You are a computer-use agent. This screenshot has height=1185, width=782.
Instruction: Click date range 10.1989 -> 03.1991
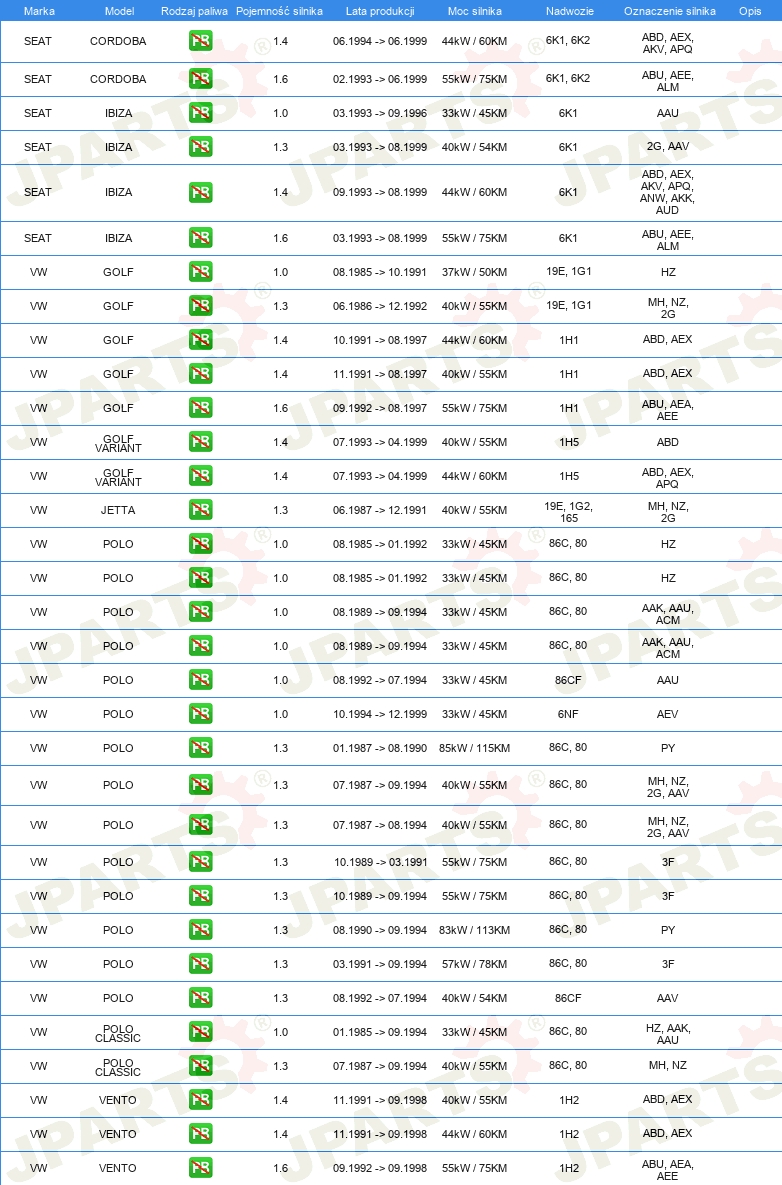point(381,862)
